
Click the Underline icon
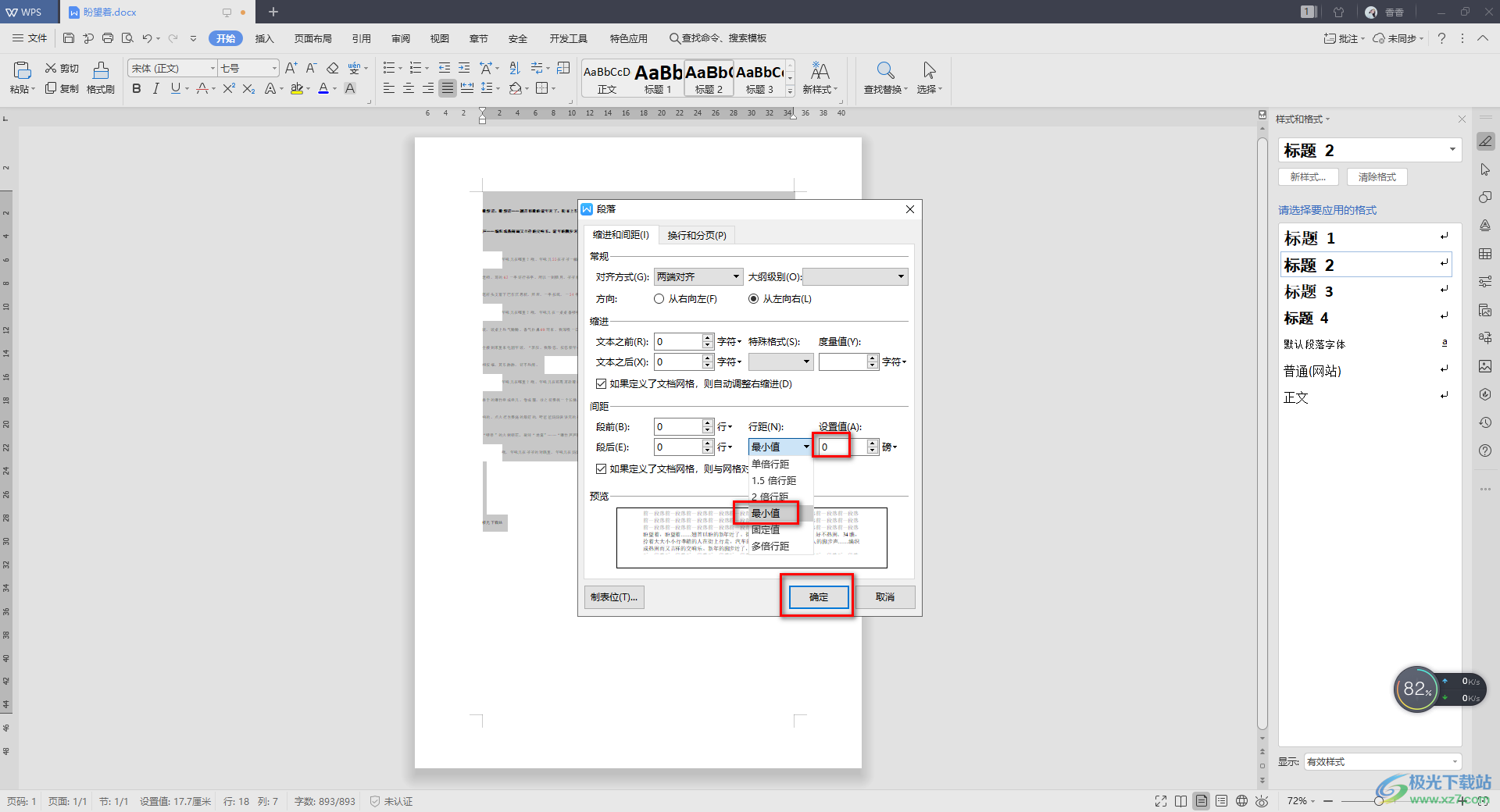(175, 89)
